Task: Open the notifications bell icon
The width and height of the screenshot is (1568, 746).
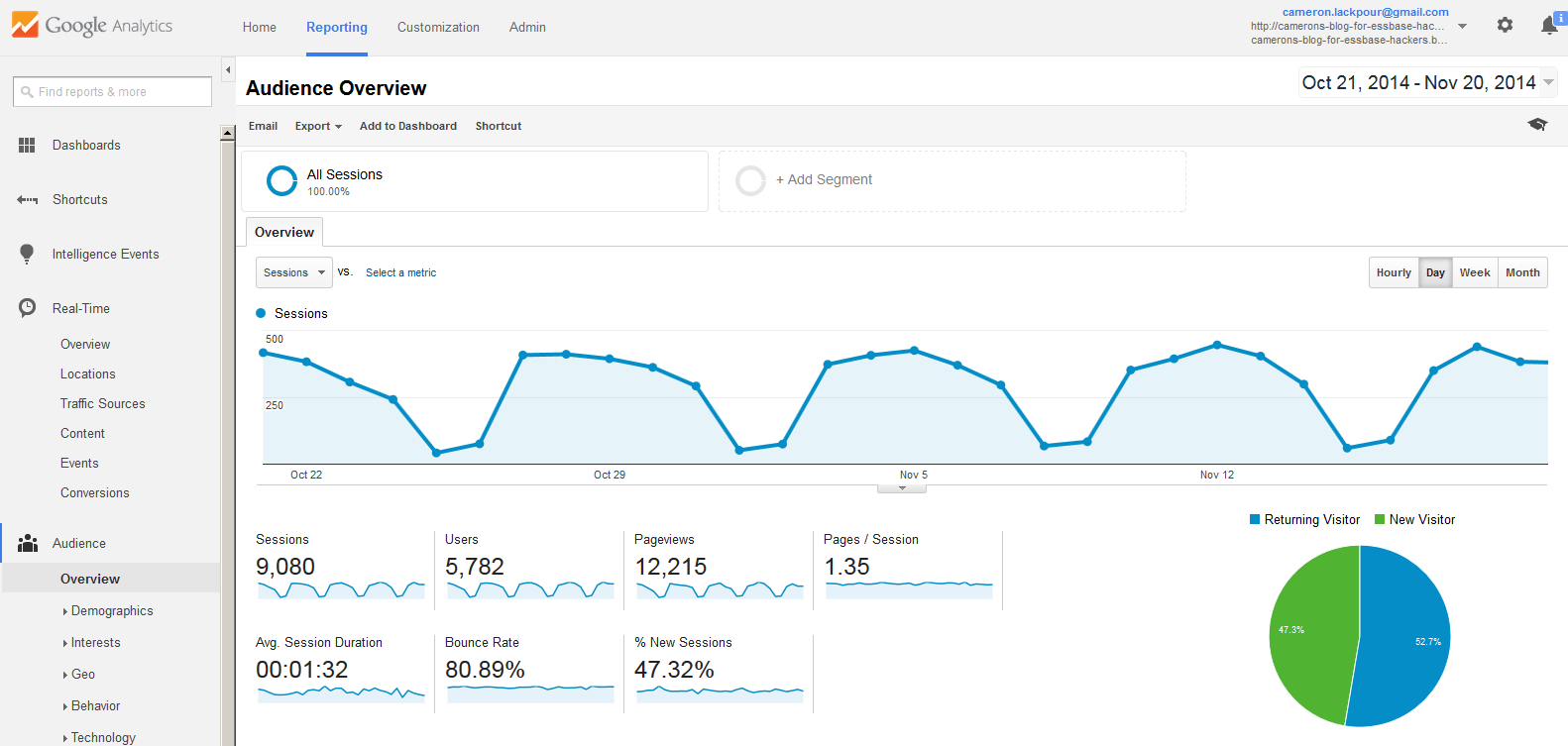Action: pos(1549,26)
